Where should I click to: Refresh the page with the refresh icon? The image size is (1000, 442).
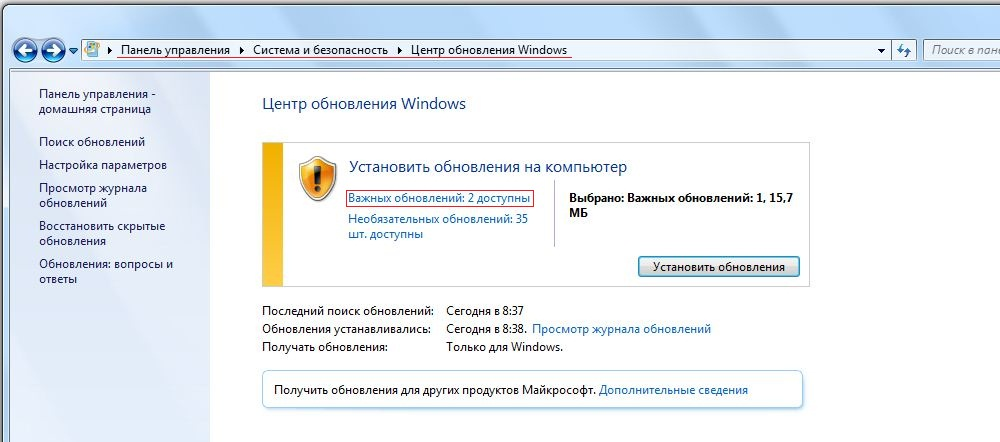(x=903, y=50)
